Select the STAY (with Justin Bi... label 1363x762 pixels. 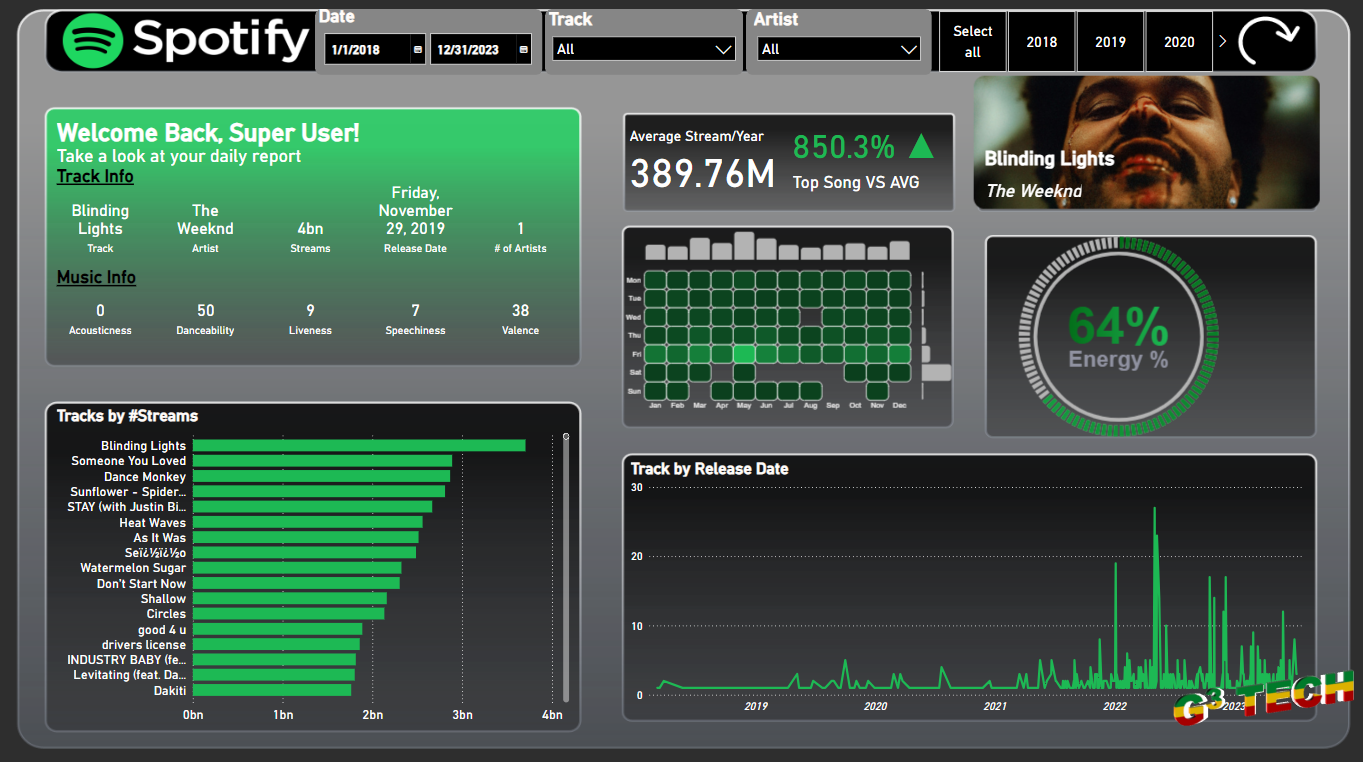pyautogui.click(x=127, y=507)
